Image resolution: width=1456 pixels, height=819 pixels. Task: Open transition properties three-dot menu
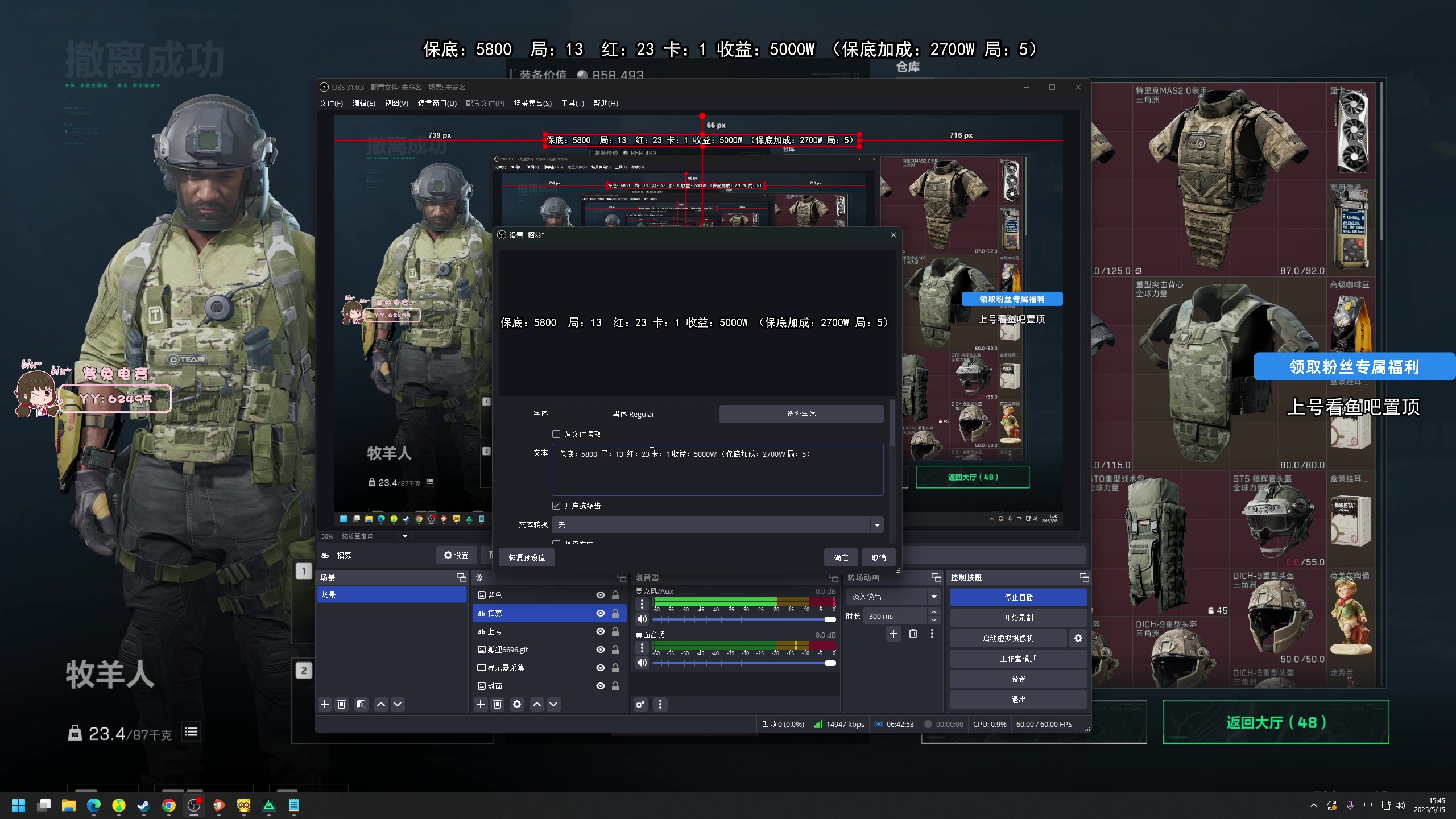(932, 634)
